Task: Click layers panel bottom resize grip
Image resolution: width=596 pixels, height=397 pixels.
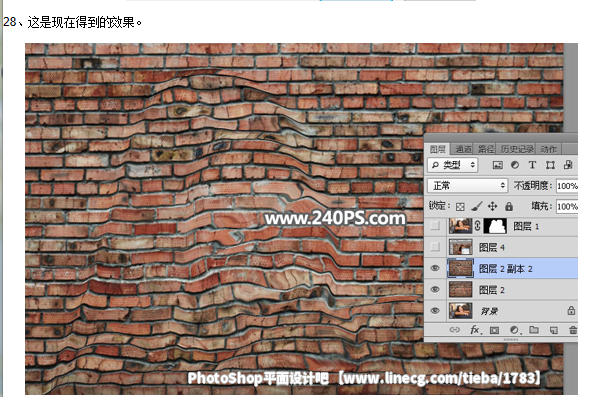Action: tap(510, 339)
